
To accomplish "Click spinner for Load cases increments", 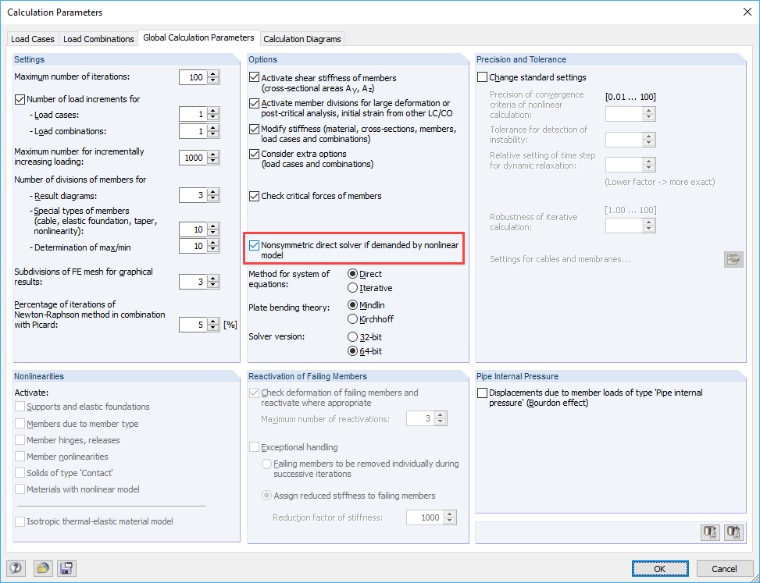I will click(213, 114).
